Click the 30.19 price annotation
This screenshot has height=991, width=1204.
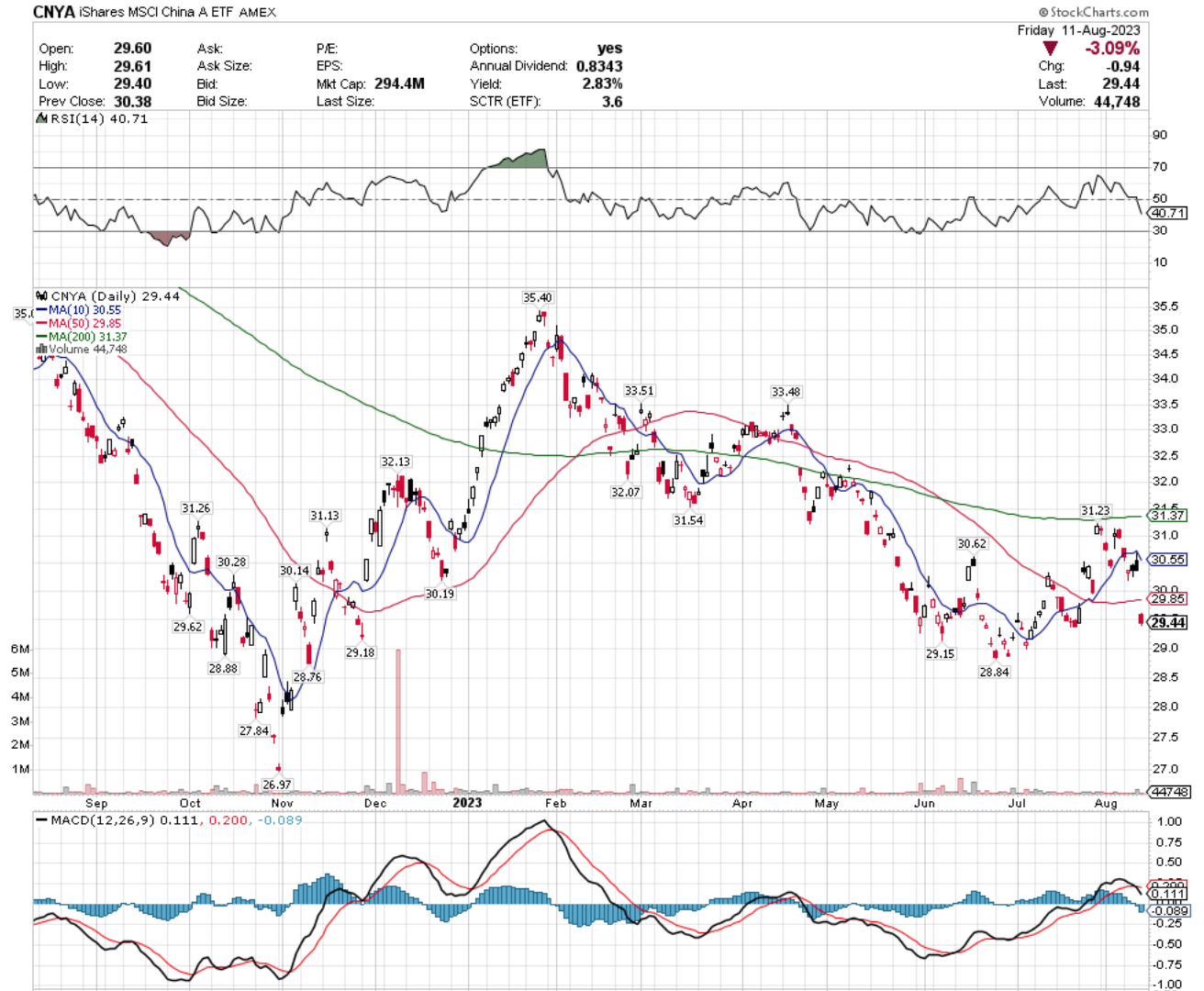[440, 594]
